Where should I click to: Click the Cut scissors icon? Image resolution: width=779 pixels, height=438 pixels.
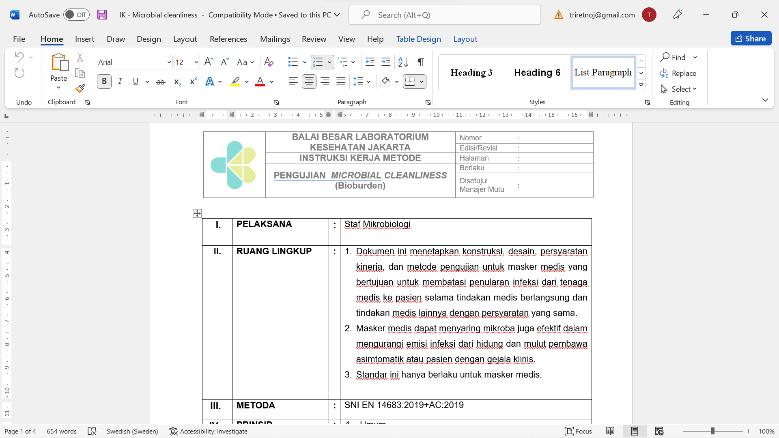80,58
